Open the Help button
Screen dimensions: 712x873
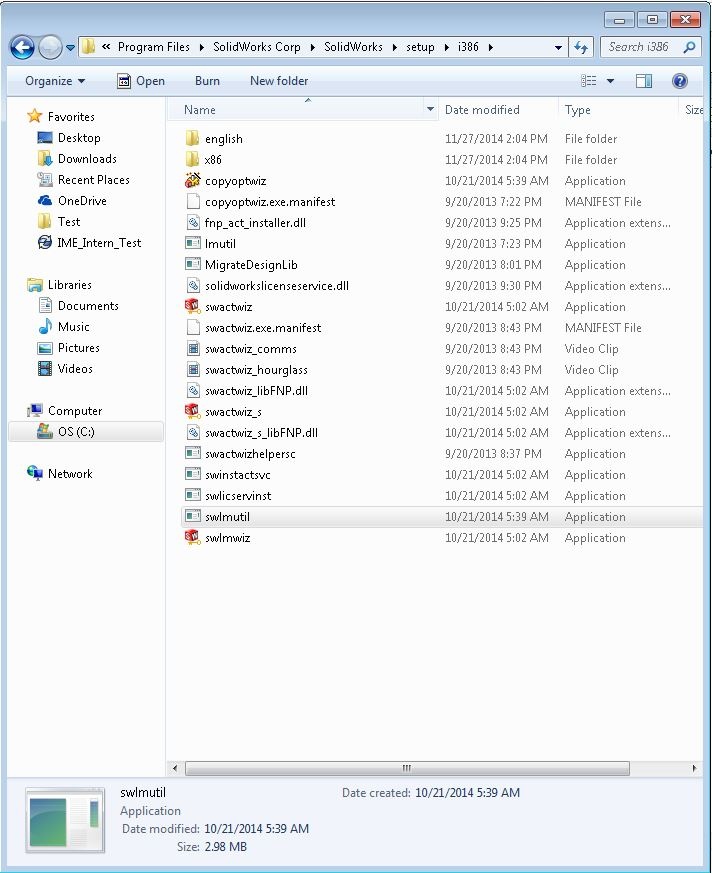pos(679,81)
